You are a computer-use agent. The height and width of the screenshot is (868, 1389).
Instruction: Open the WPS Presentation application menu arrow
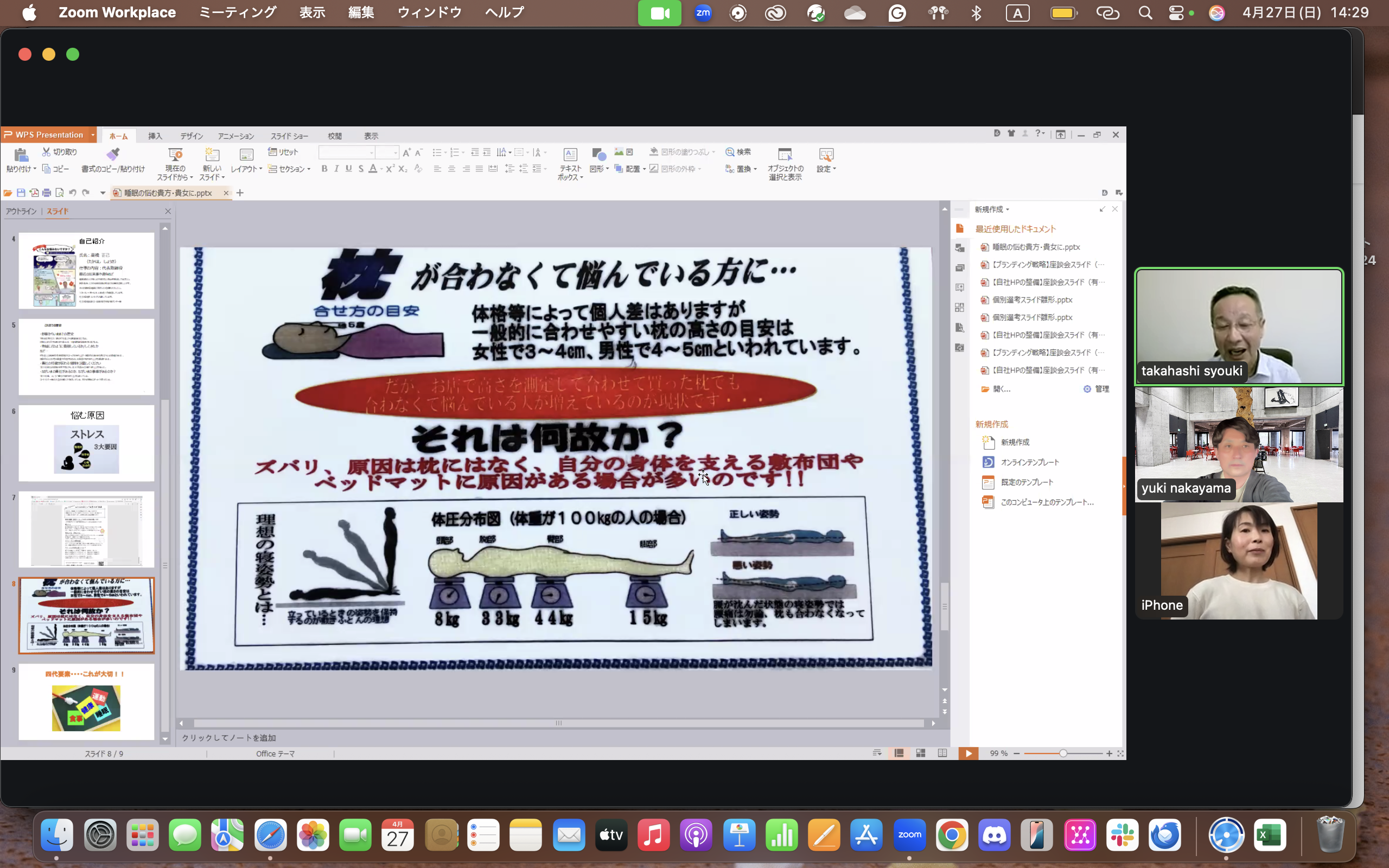coord(92,135)
